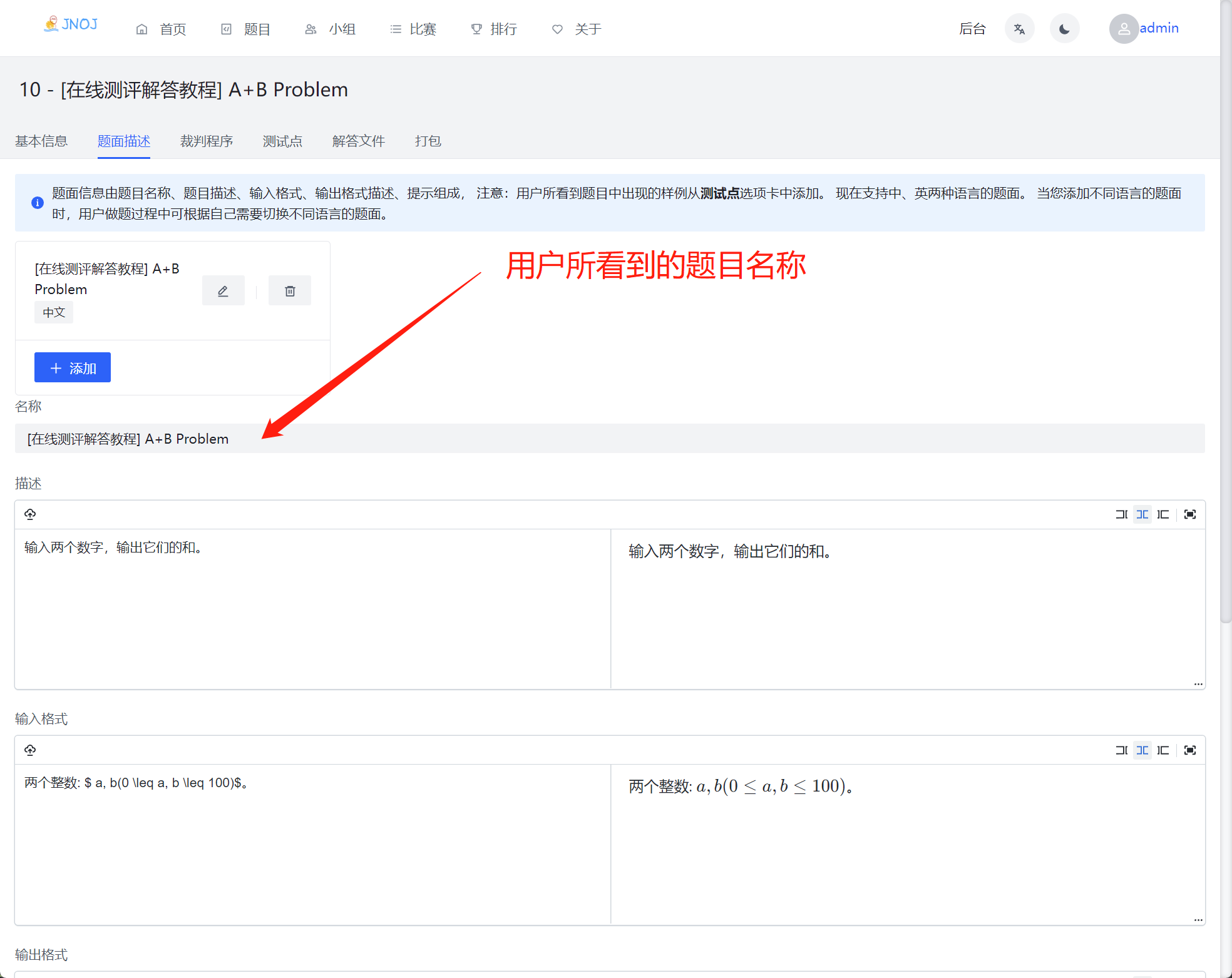Click the home icon beside 首页

click(142, 29)
